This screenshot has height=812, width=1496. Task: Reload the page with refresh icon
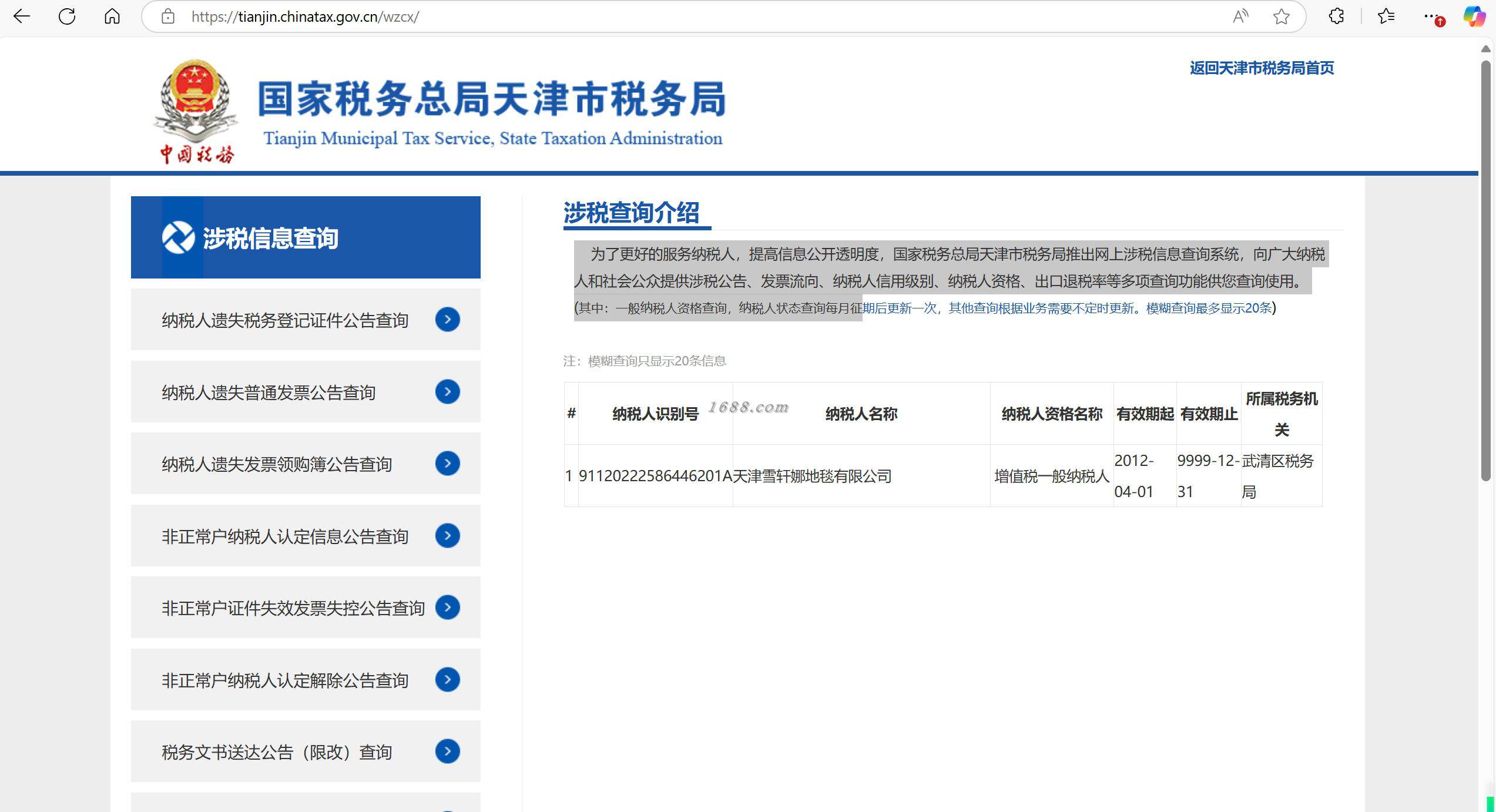67,16
